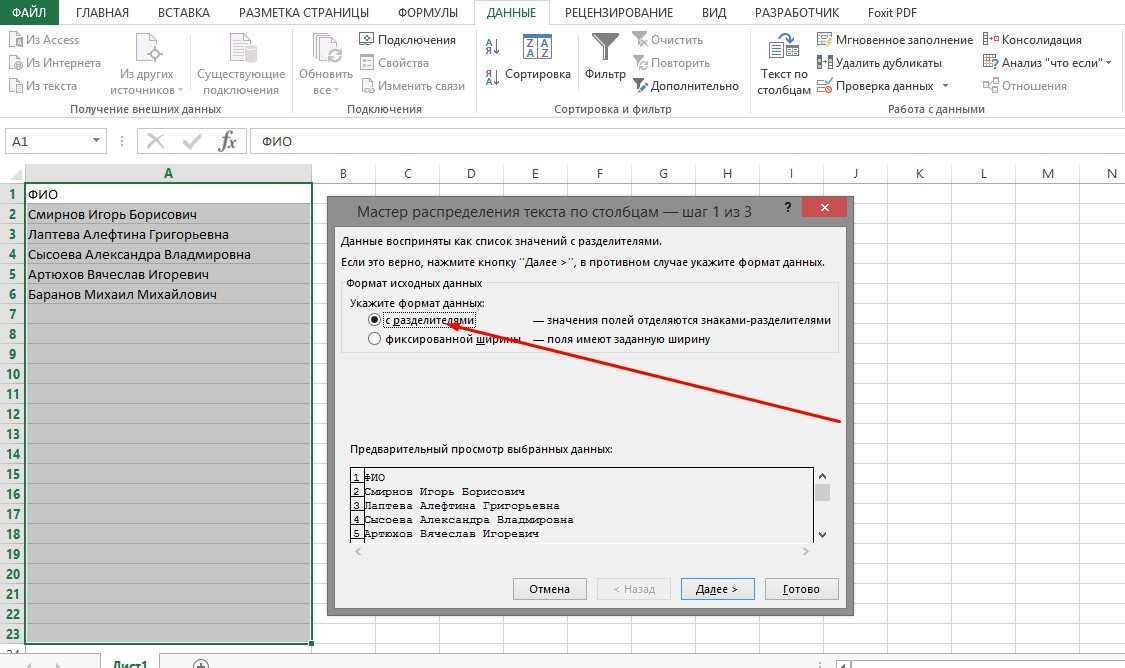Select the с разделителями radio button
Screen dimensions: 1125x668
(x=375, y=320)
